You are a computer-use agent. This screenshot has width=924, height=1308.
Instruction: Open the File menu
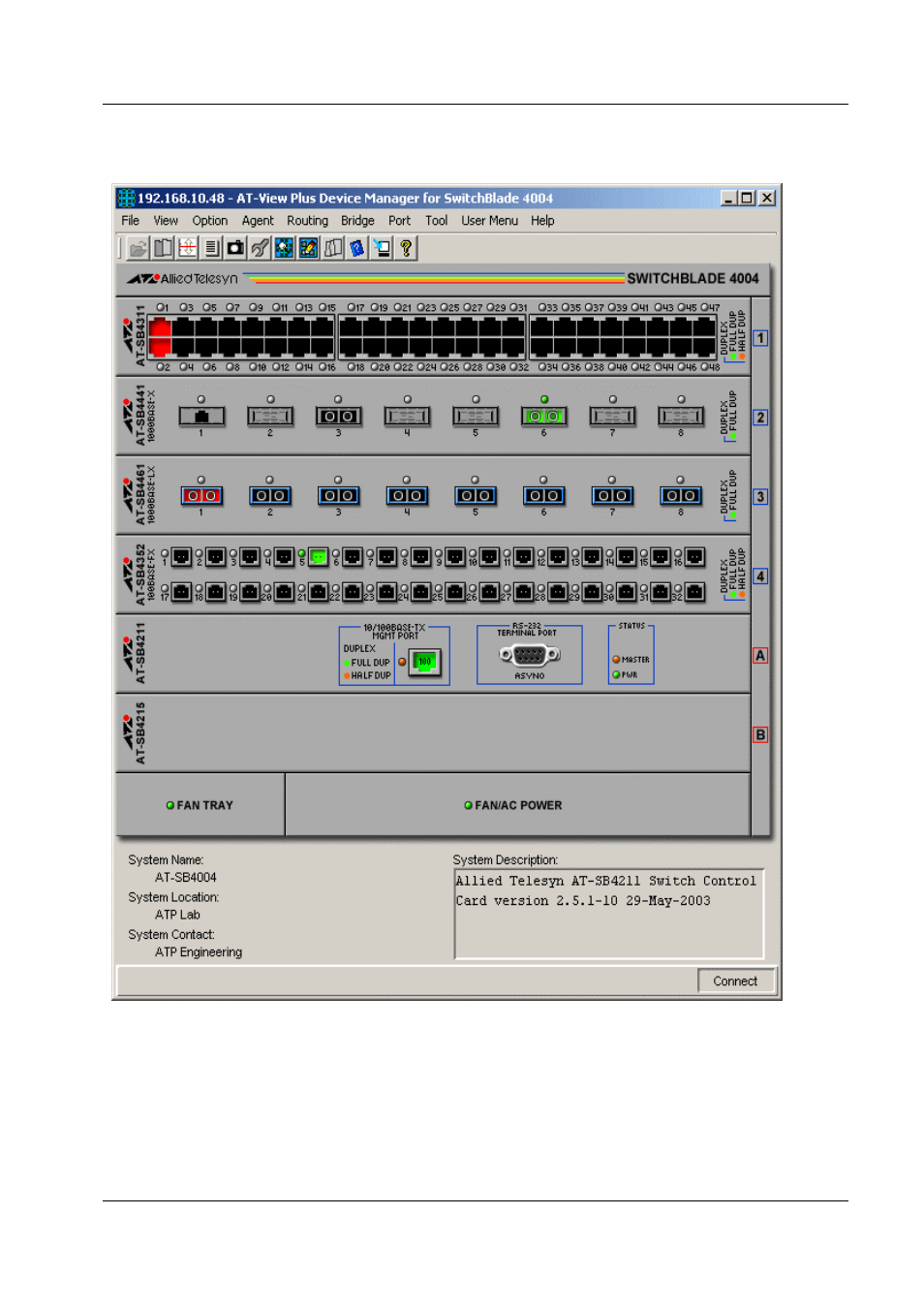[130, 221]
